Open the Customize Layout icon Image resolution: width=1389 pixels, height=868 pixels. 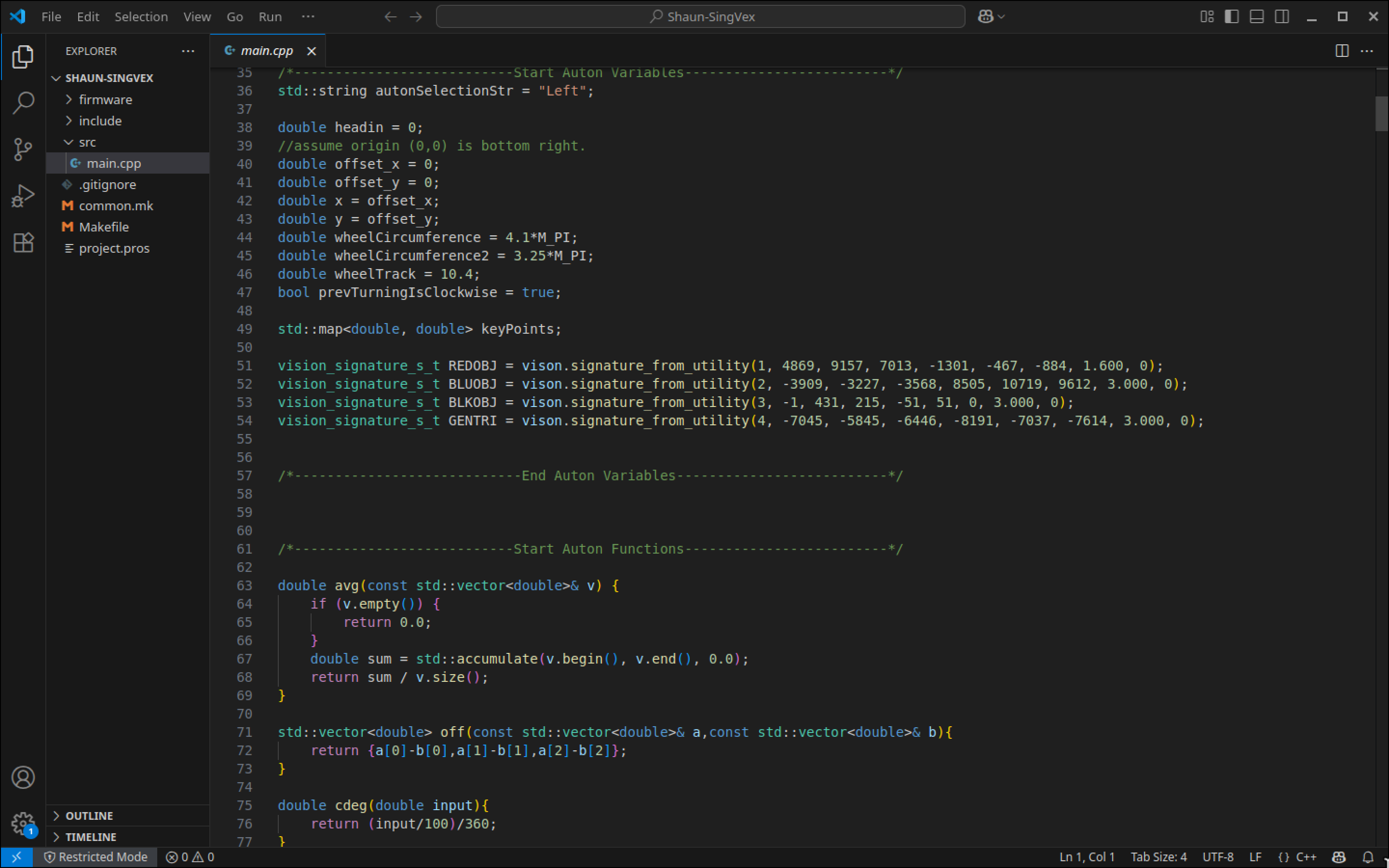[x=1207, y=17]
